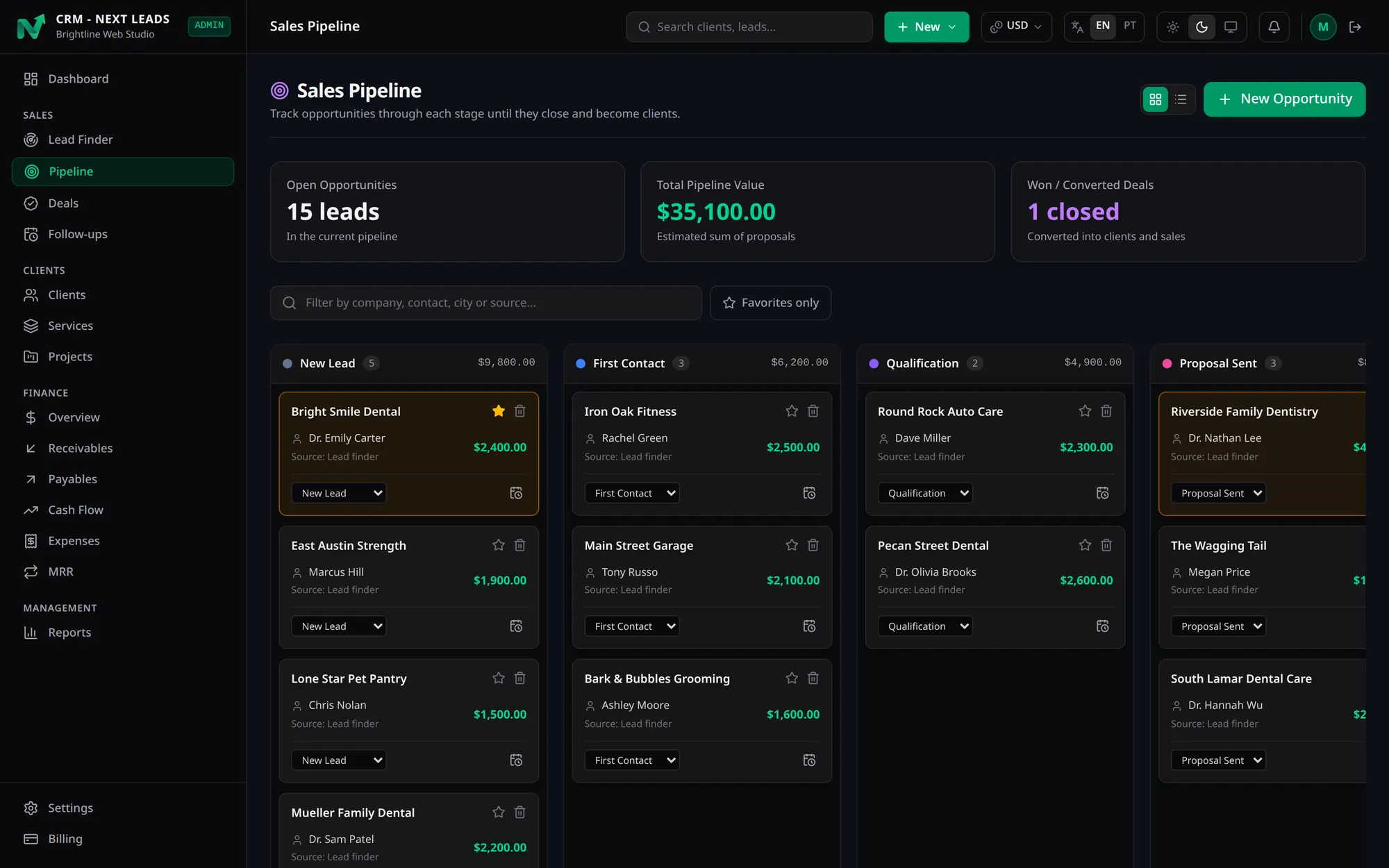This screenshot has height=868, width=1389.
Task: Change stage of Pecan Street Dental
Action: click(925, 626)
